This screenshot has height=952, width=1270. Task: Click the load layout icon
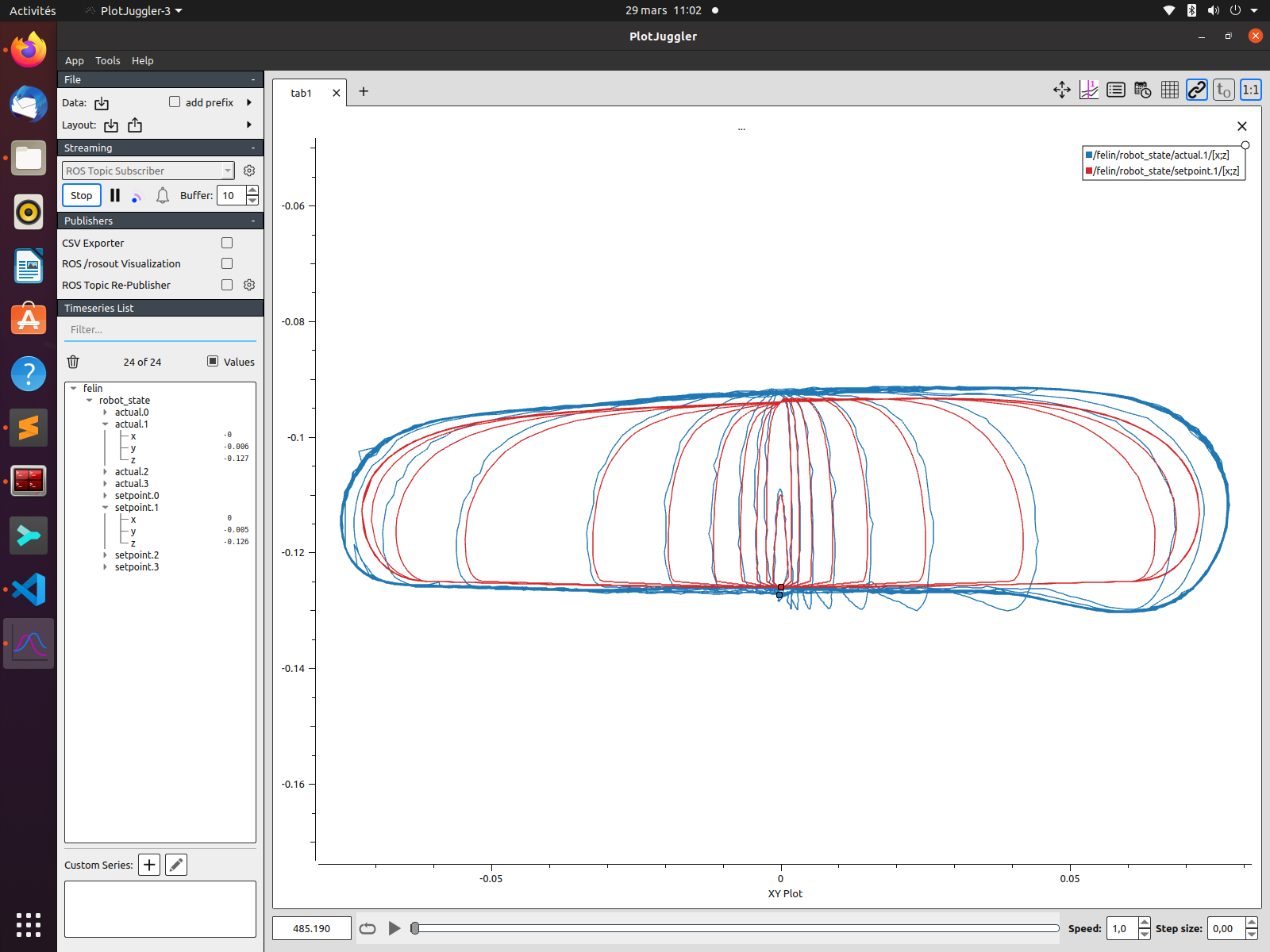[111, 125]
